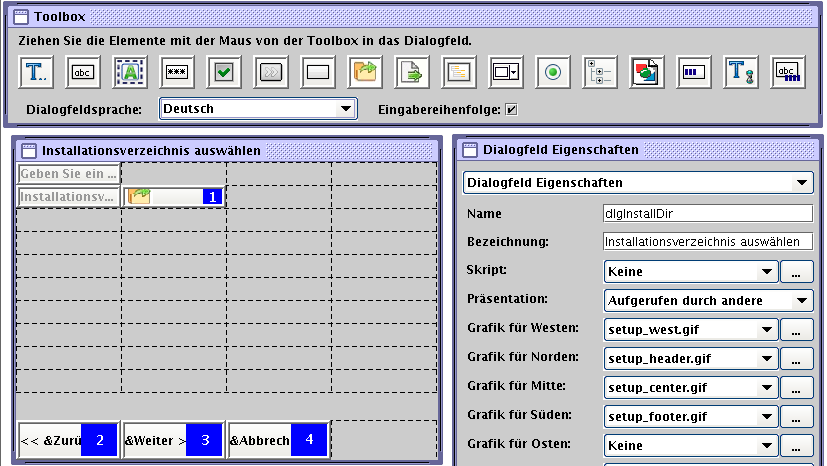The height and width of the screenshot is (466, 827).
Task: Select the checkbox element tool
Action: click(x=224, y=72)
